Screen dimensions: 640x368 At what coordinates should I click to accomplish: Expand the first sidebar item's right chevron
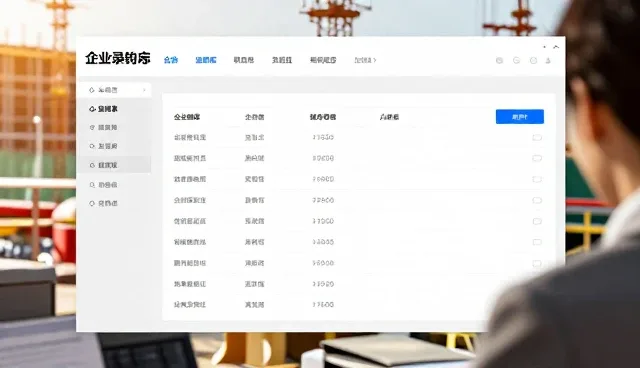pos(144,90)
